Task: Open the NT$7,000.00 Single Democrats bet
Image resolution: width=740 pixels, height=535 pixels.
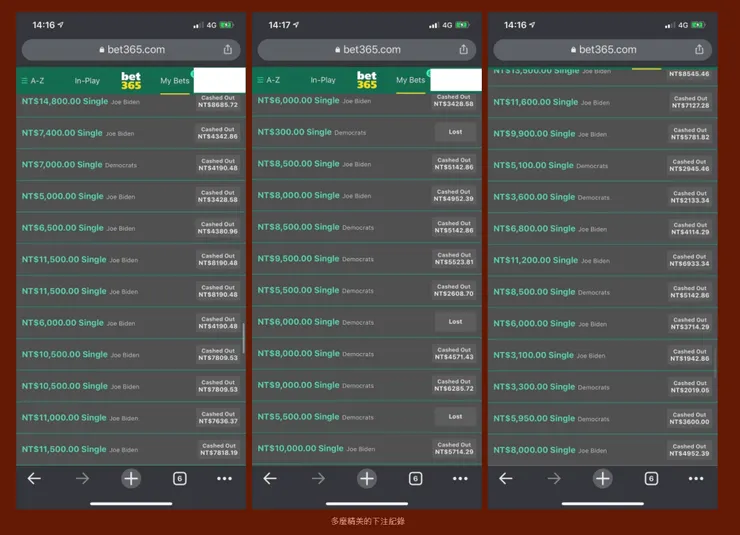Action: pos(131,165)
